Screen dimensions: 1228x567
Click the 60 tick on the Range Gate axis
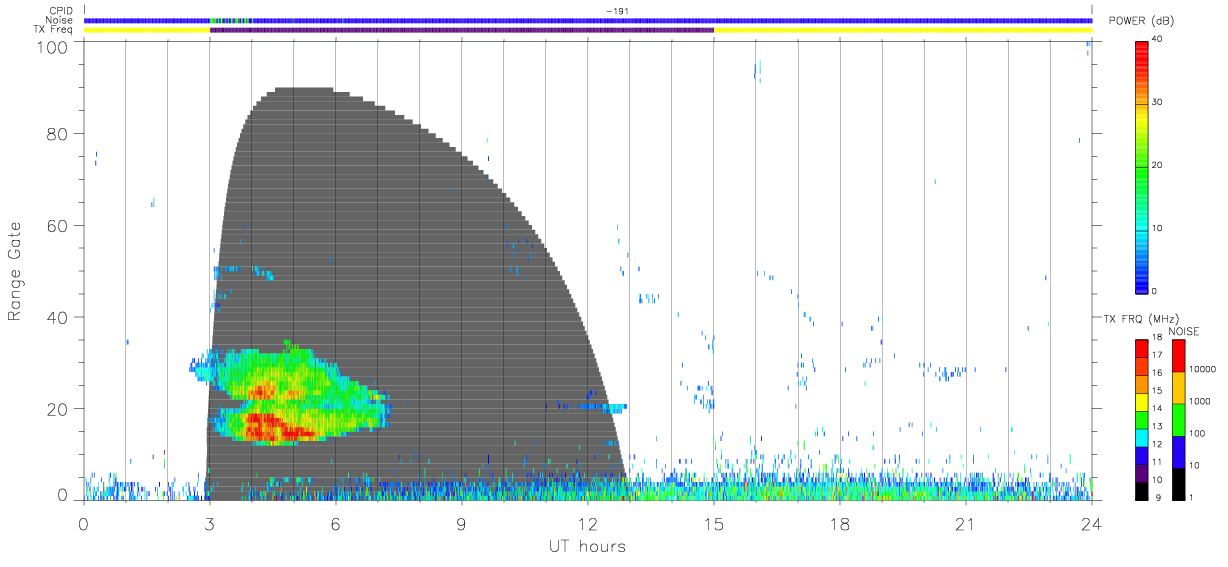[57, 226]
